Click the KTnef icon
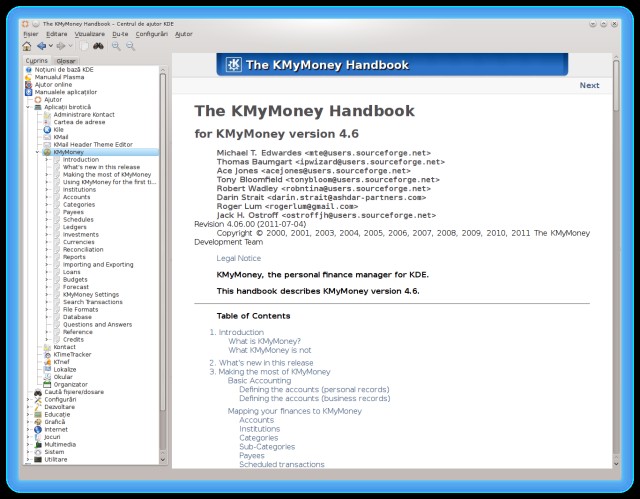 click(47, 362)
